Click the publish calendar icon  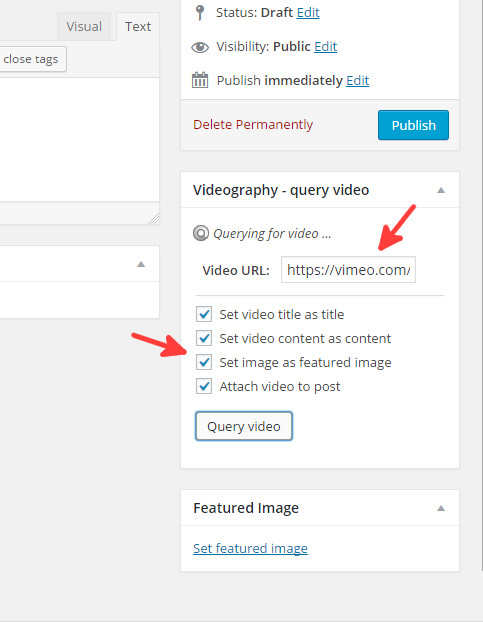pos(200,80)
